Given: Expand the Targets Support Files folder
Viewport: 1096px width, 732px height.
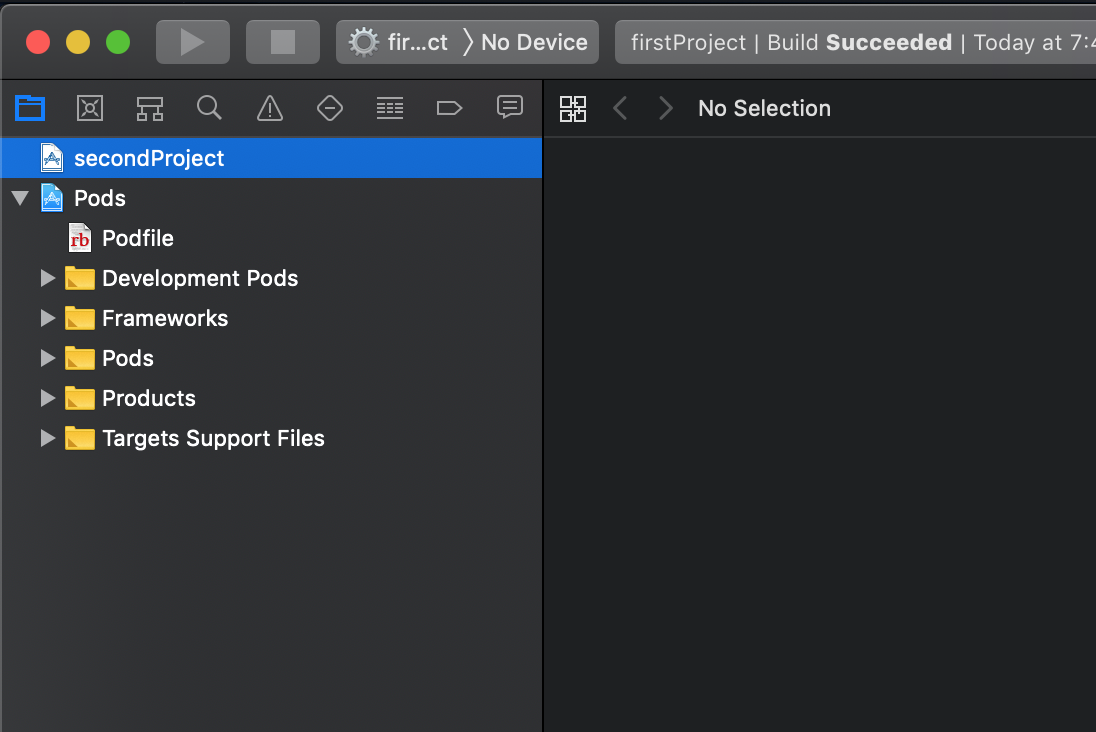Looking at the screenshot, I should coord(48,438).
